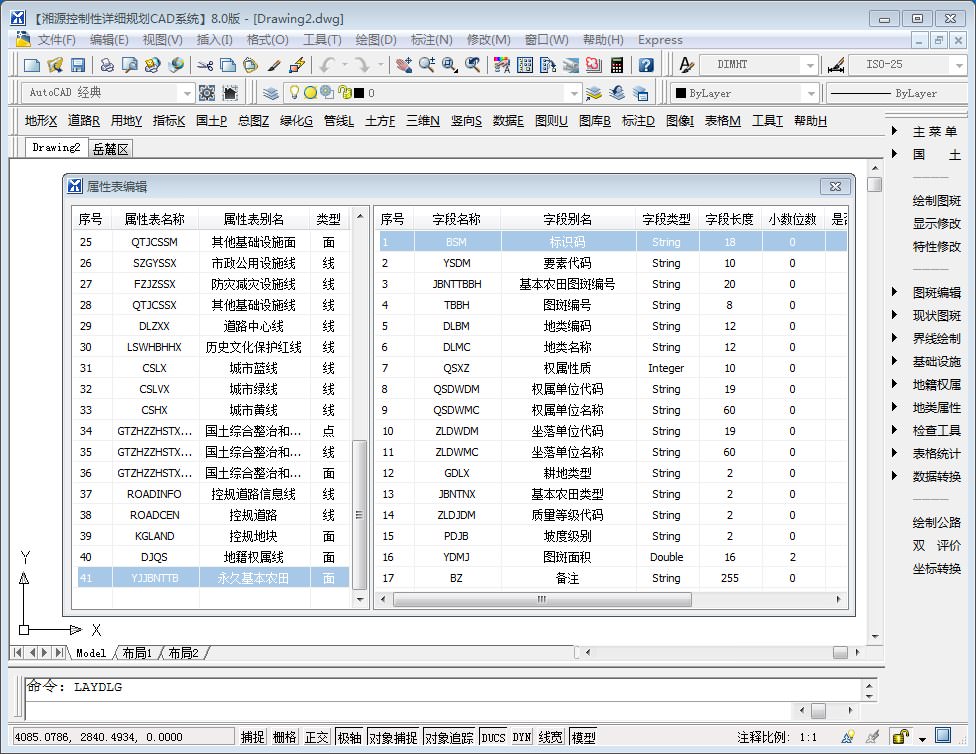Open the 用地Y menu

click(126, 121)
